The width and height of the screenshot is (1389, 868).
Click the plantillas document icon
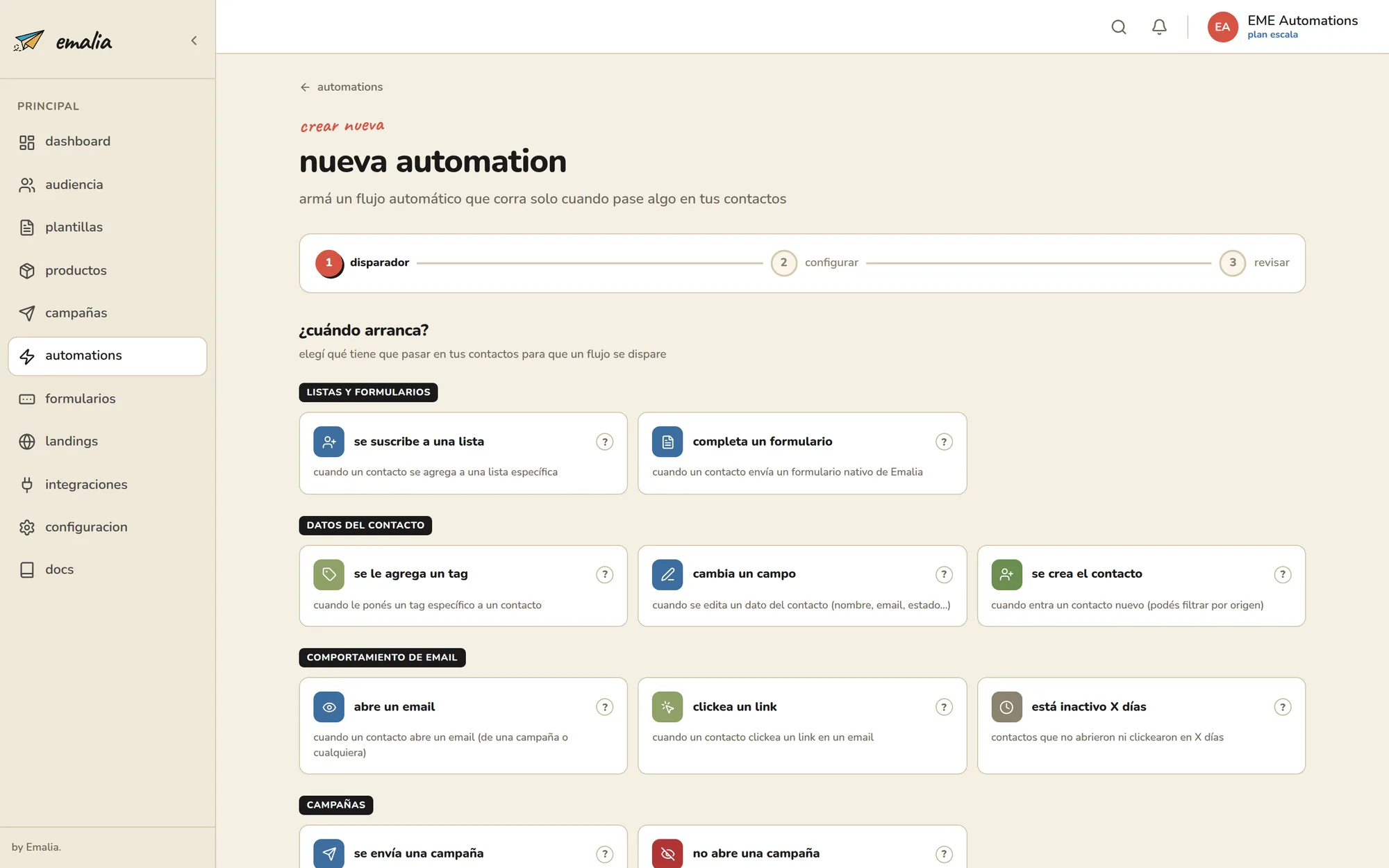click(x=27, y=228)
